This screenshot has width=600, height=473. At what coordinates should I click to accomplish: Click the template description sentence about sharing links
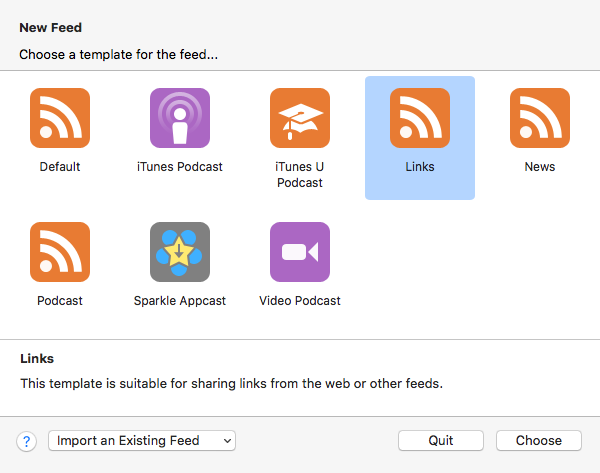tap(232, 383)
